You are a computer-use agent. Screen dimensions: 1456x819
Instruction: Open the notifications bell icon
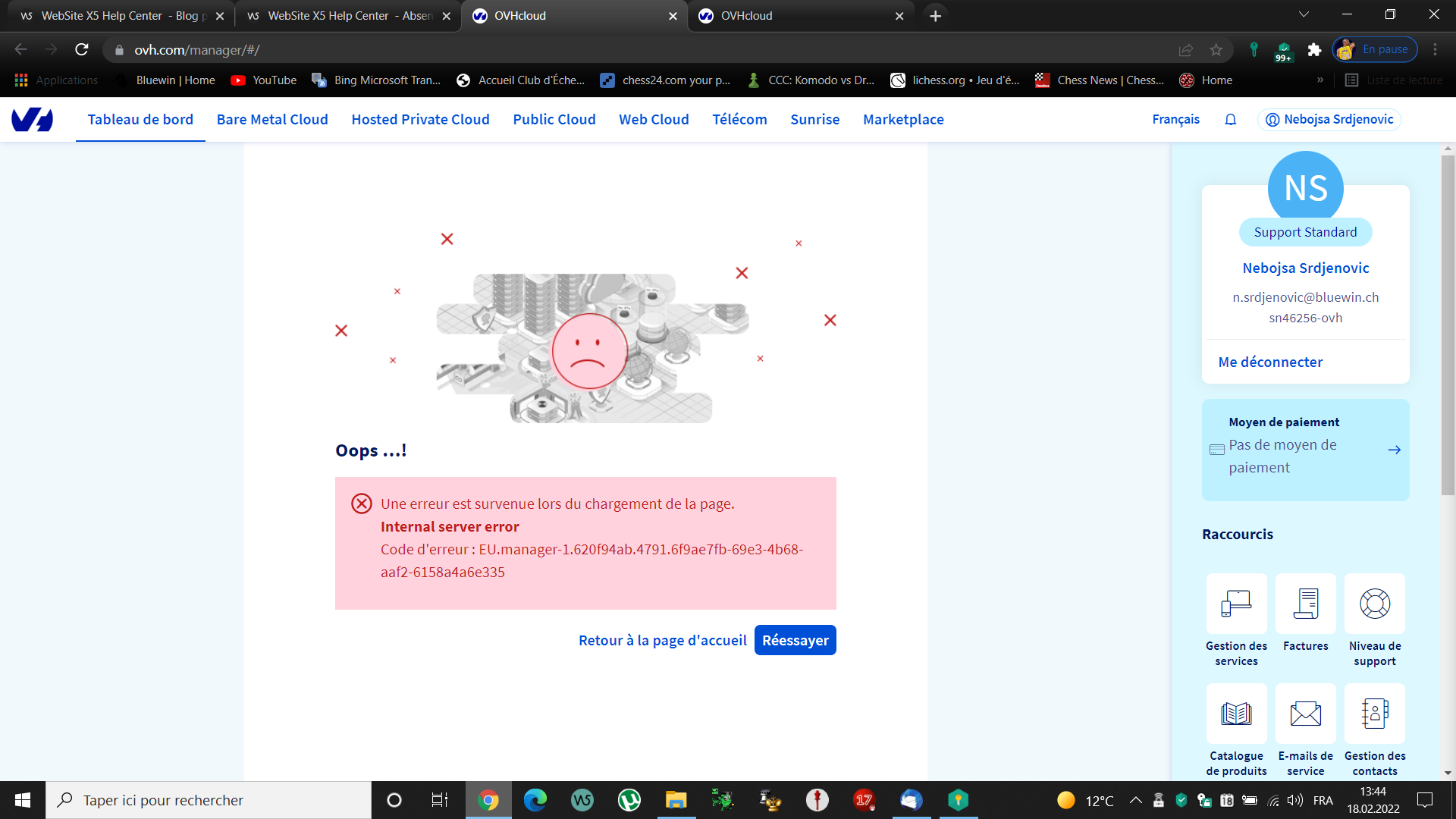click(1230, 120)
